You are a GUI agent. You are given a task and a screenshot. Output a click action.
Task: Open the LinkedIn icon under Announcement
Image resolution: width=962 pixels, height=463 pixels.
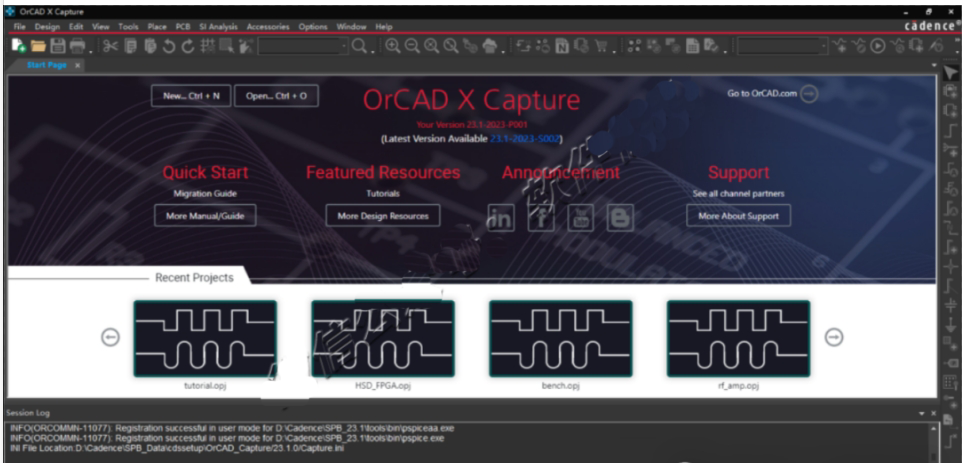501,218
